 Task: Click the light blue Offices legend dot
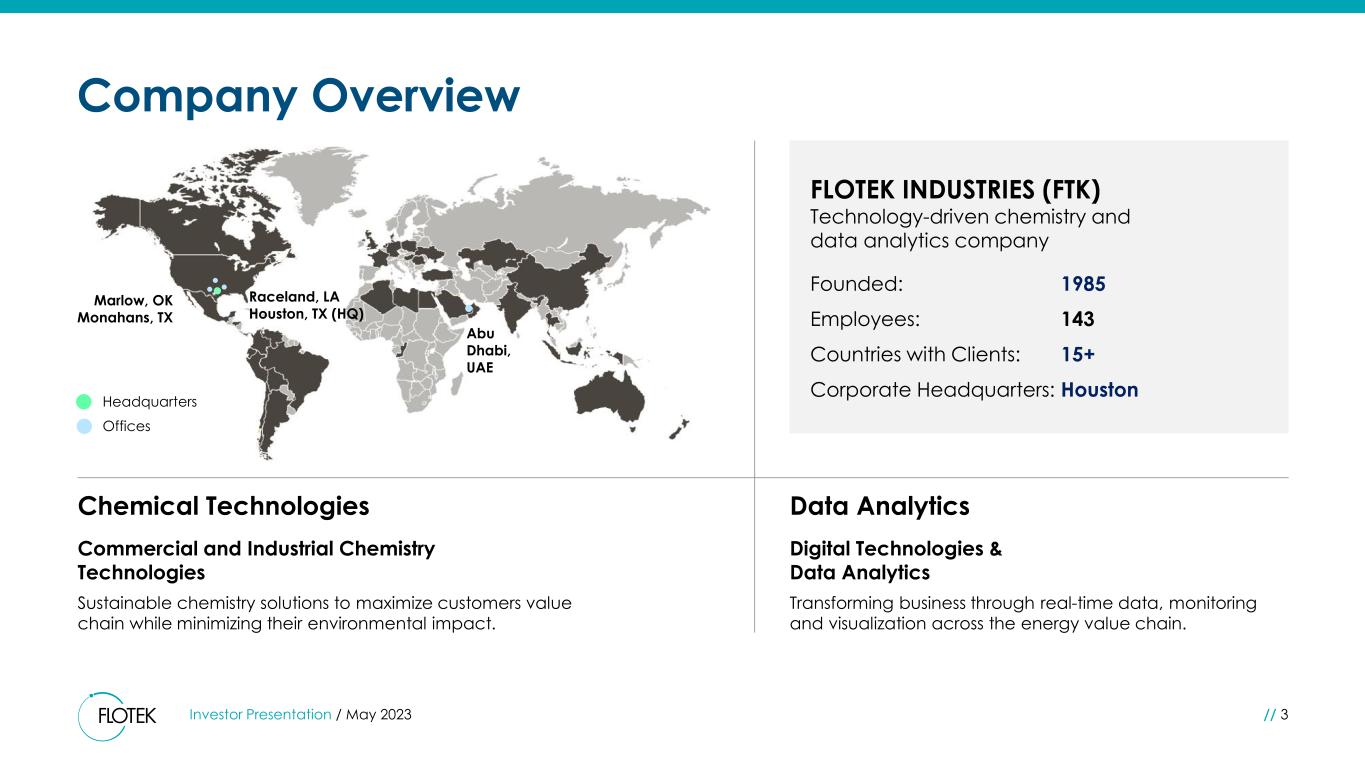85,426
